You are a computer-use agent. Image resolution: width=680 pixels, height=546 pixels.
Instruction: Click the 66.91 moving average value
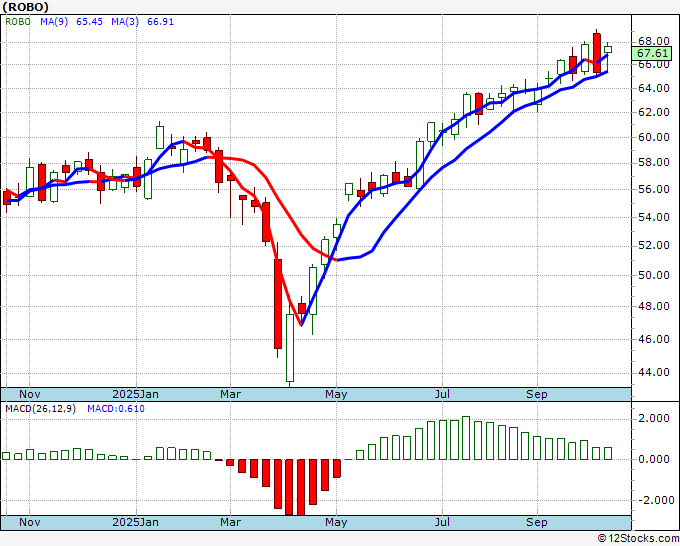coord(160,22)
